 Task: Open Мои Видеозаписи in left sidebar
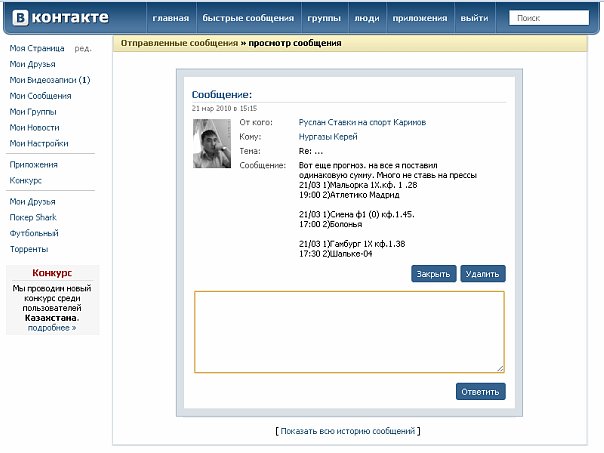tap(49, 80)
